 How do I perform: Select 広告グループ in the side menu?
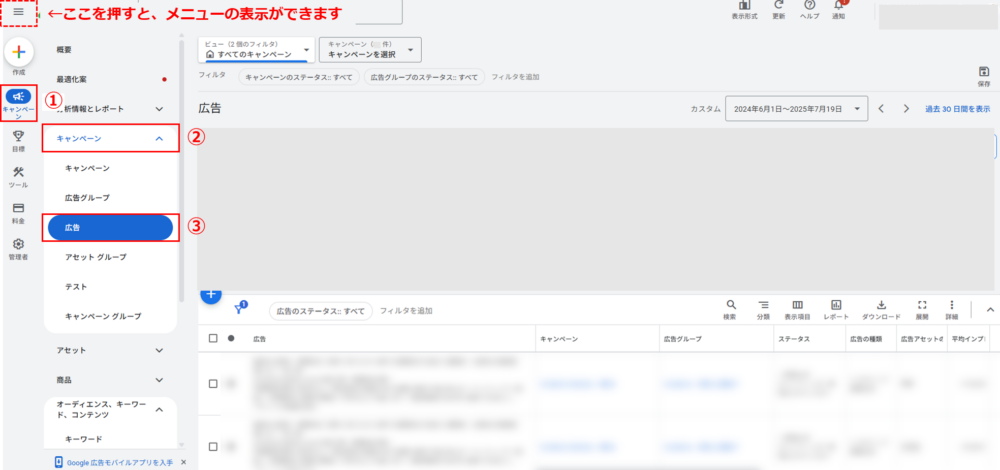87,198
